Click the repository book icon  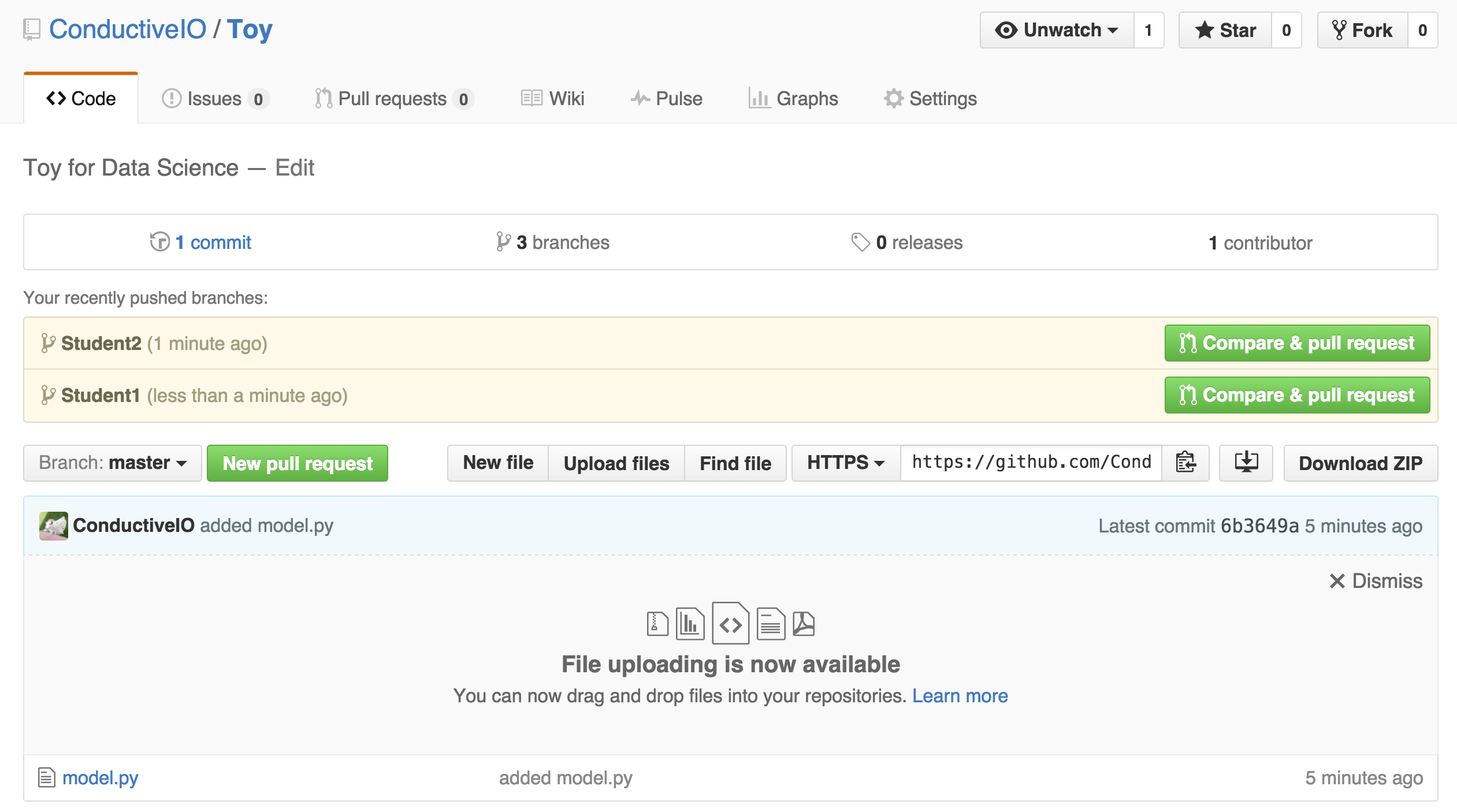point(32,29)
